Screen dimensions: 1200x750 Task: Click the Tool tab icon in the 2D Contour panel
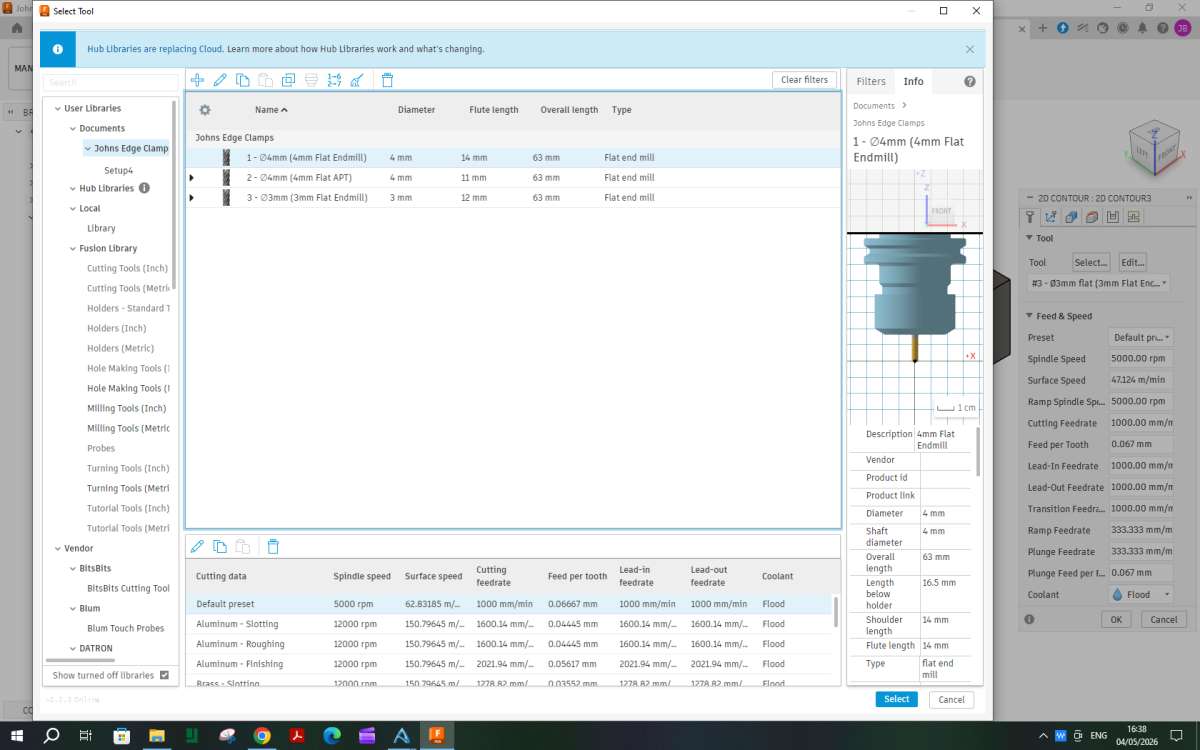[x=1031, y=216]
